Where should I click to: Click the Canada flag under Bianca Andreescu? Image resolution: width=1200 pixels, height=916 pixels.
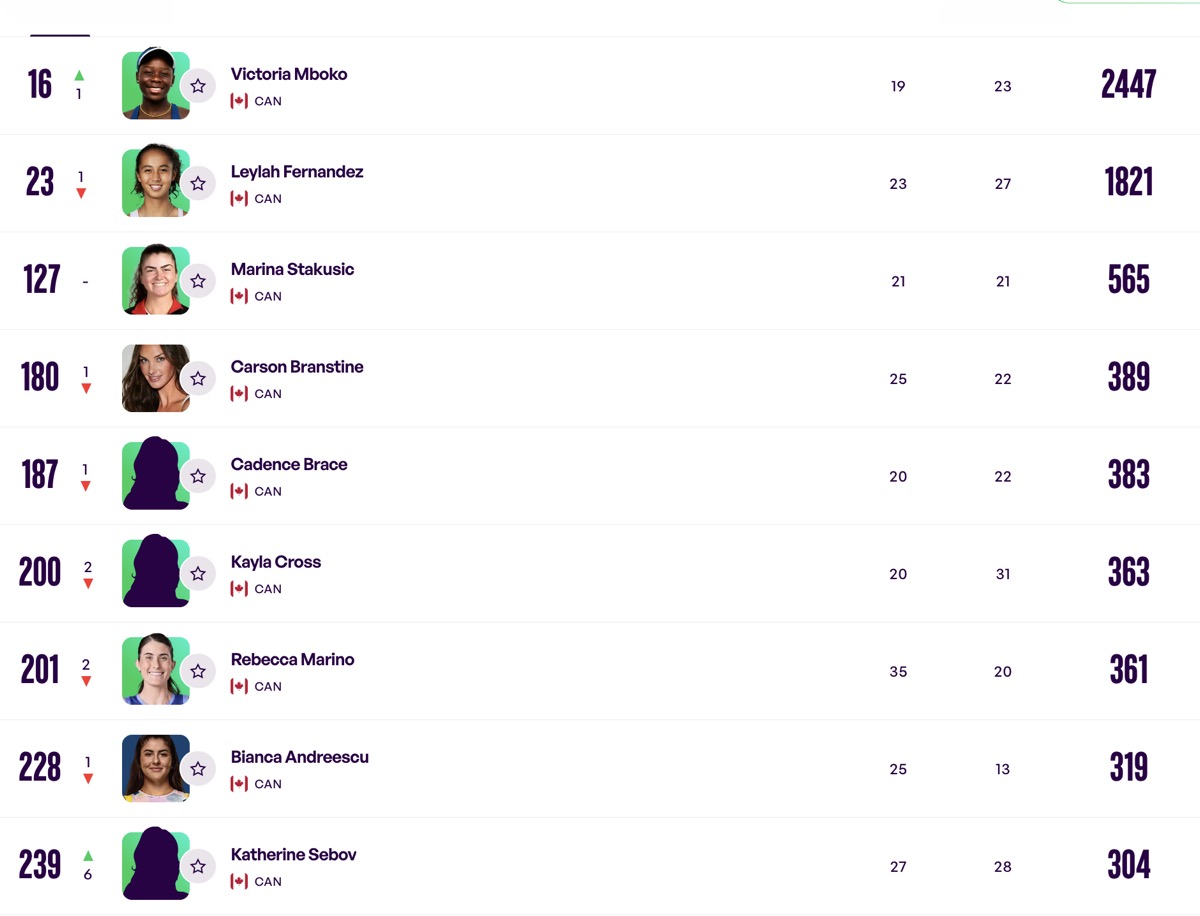[x=239, y=784]
